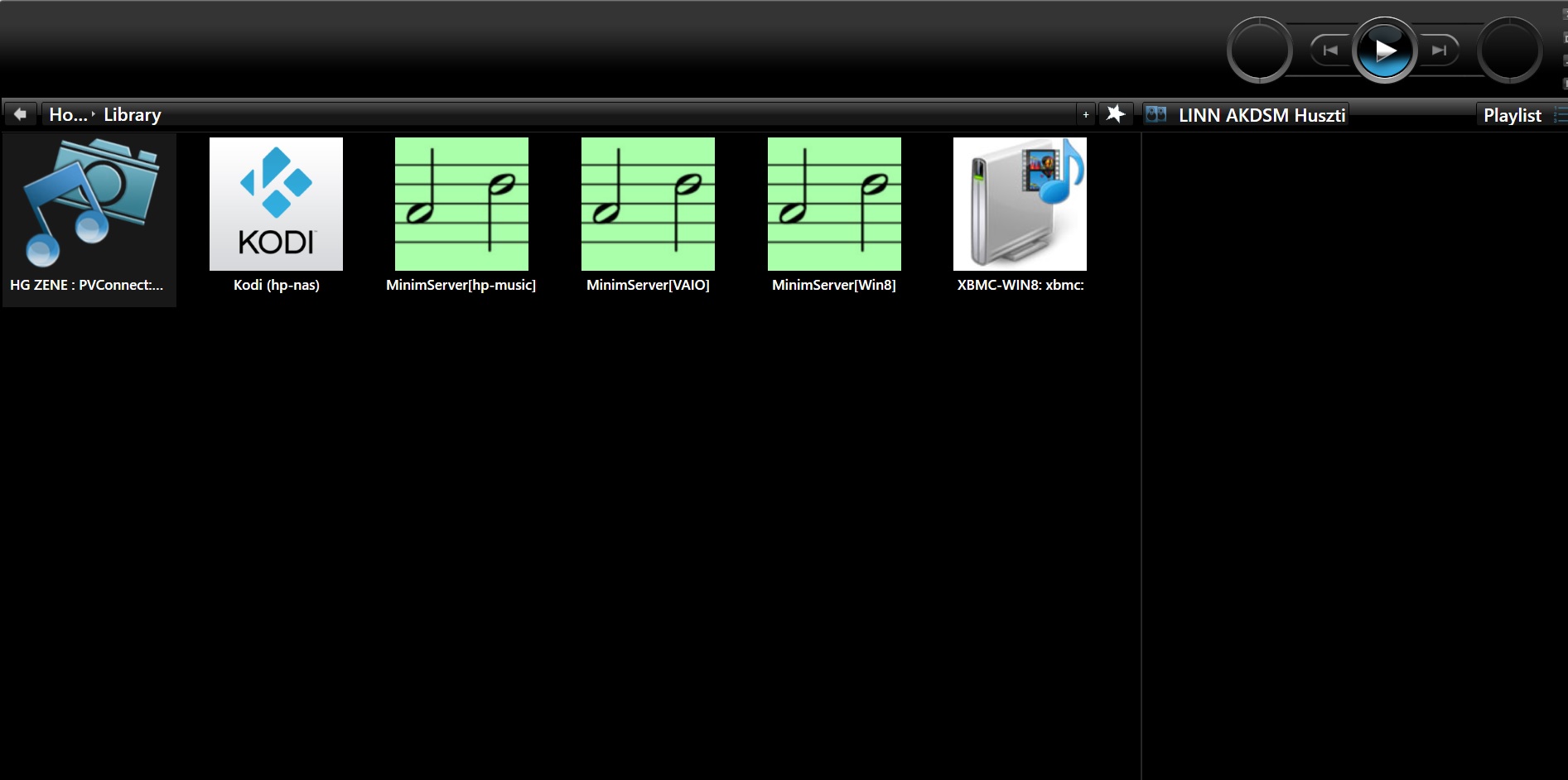Viewport: 1568px width, 780px height.
Task: Open the Playlist source selector
Action: [1512, 115]
